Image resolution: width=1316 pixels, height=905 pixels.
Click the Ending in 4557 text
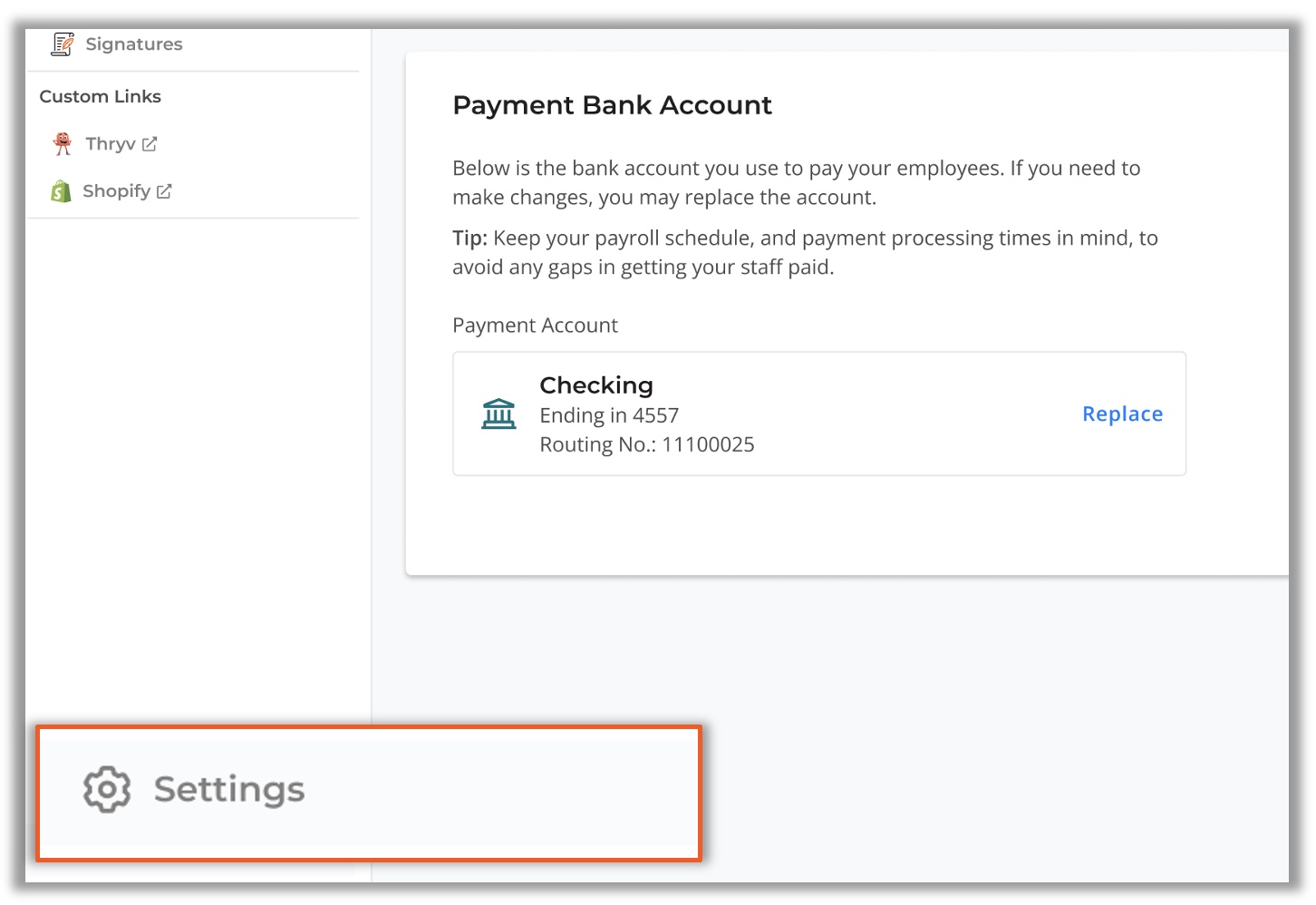(609, 415)
